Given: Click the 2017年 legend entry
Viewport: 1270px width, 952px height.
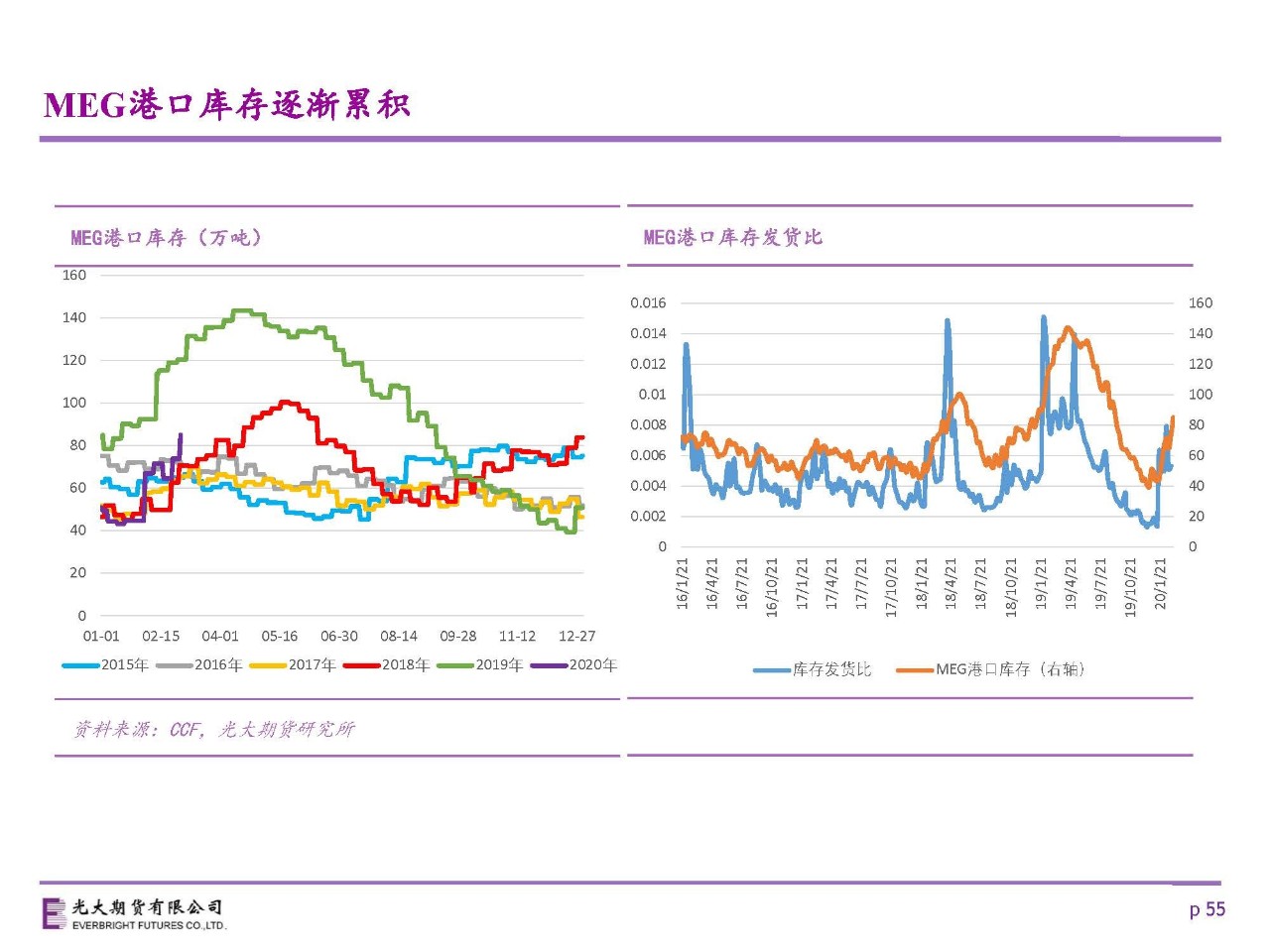Looking at the screenshot, I should [x=293, y=664].
